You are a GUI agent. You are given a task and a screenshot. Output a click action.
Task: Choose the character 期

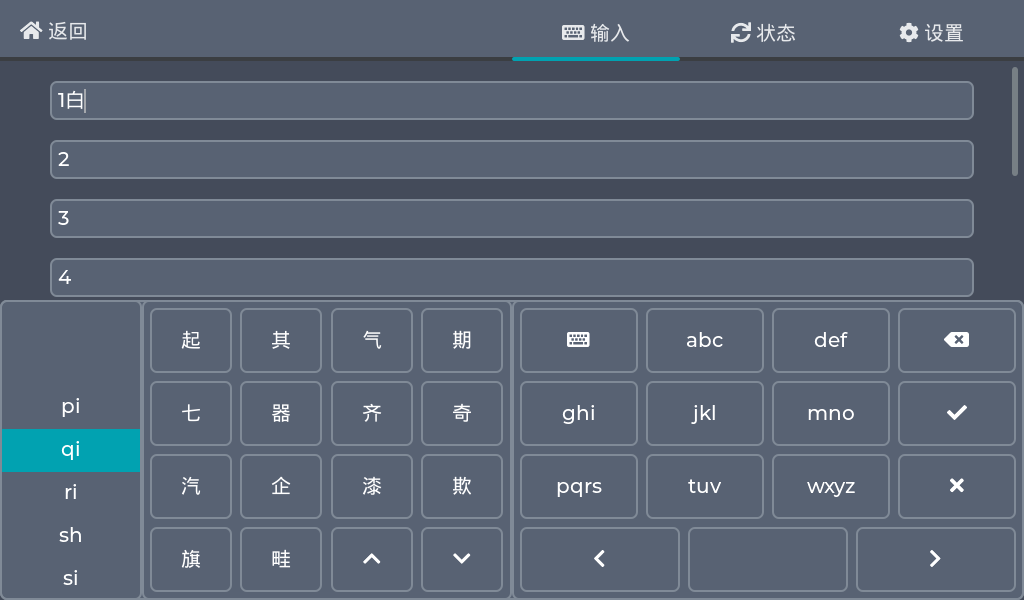coord(462,340)
